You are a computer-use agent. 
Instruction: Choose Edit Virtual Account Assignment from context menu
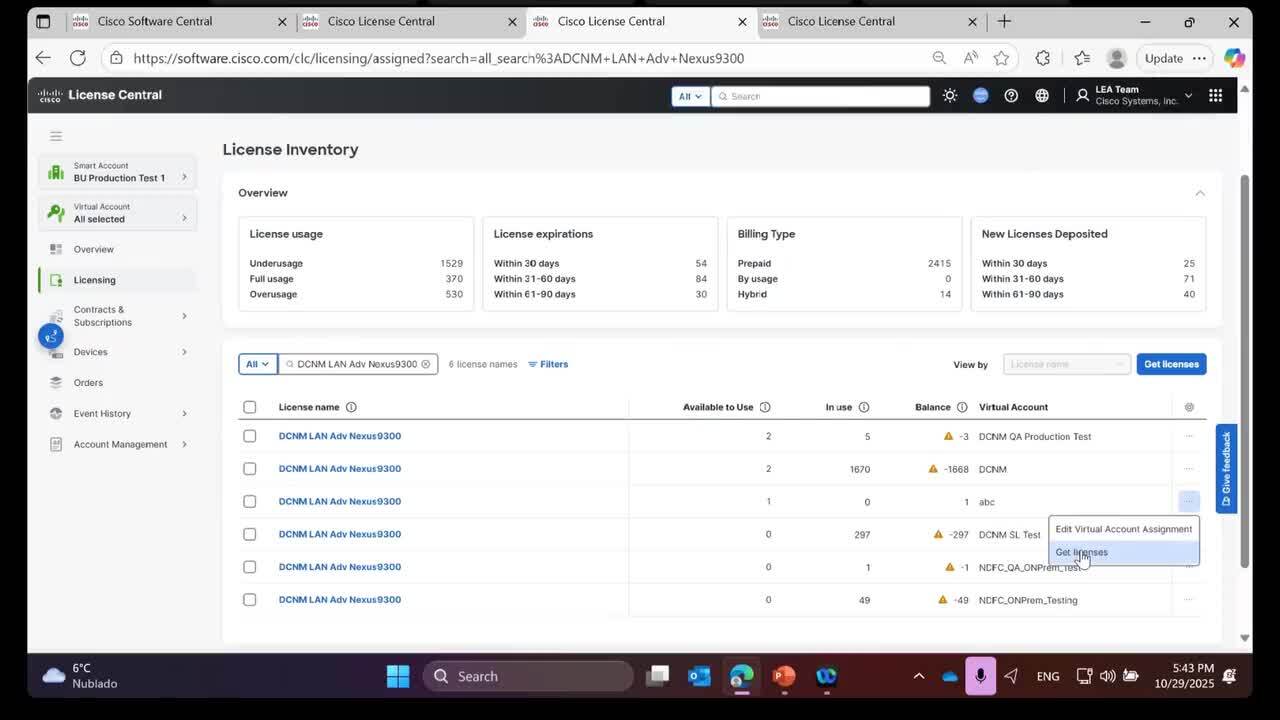click(1123, 529)
